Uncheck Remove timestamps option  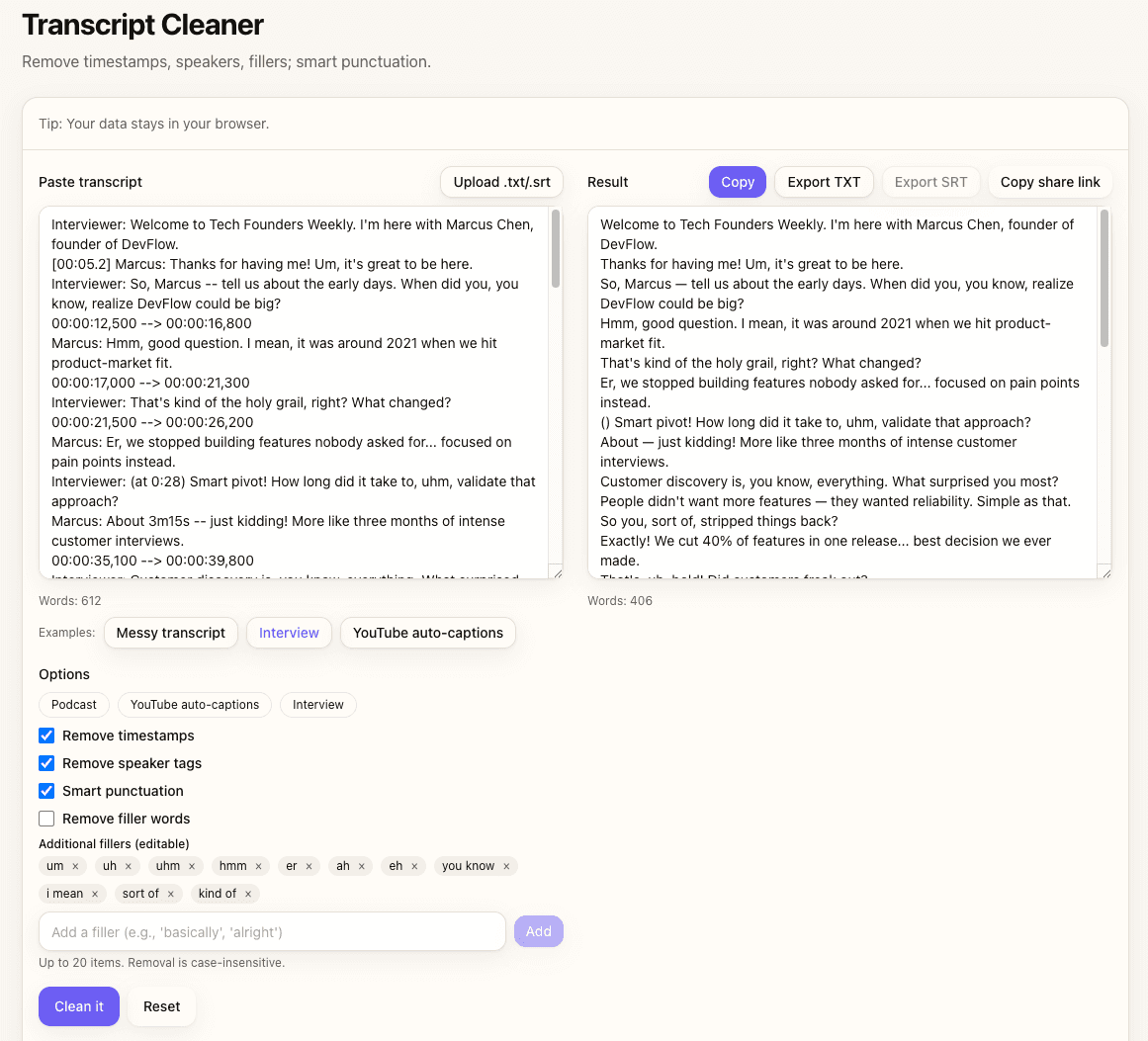46,736
